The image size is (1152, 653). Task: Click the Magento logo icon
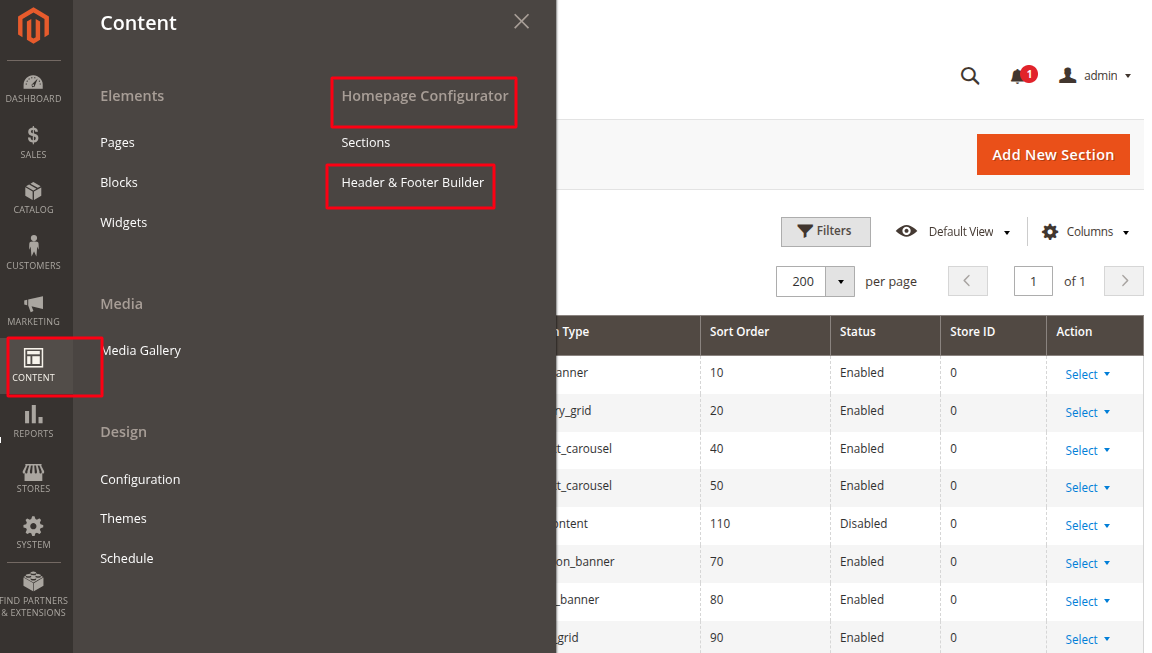click(x=33, y=25)
